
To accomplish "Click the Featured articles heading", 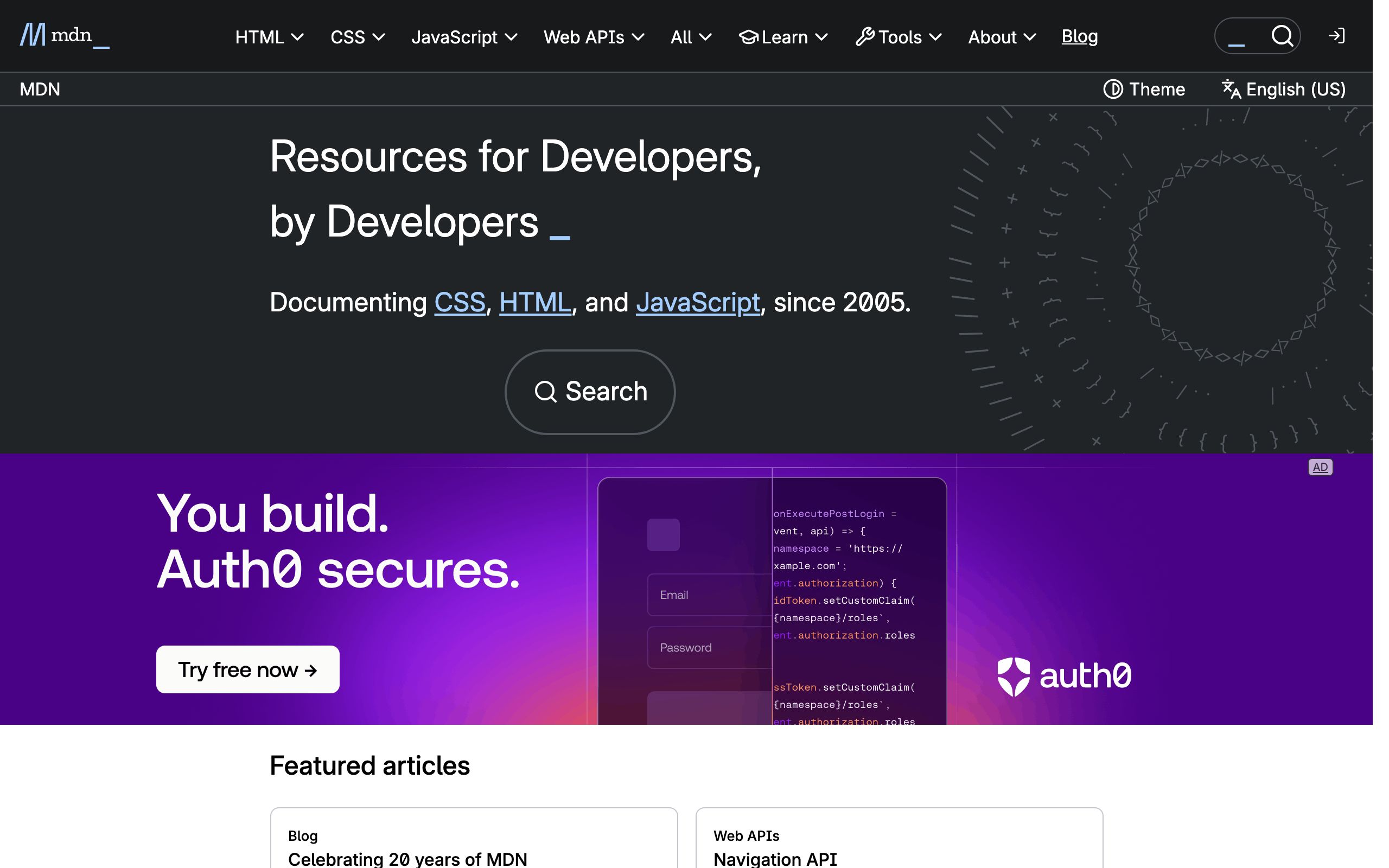I will click(369, 766).
